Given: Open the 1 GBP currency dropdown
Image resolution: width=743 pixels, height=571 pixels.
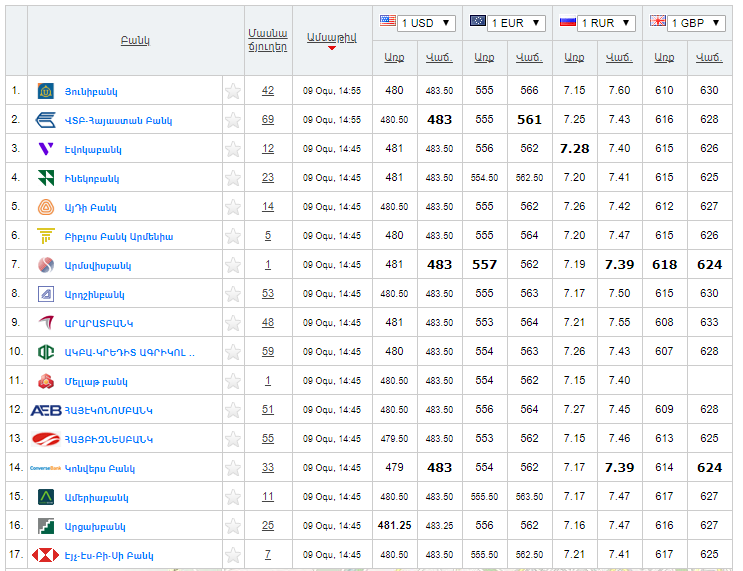Looking at the screenshot, I should coord(696,23).
